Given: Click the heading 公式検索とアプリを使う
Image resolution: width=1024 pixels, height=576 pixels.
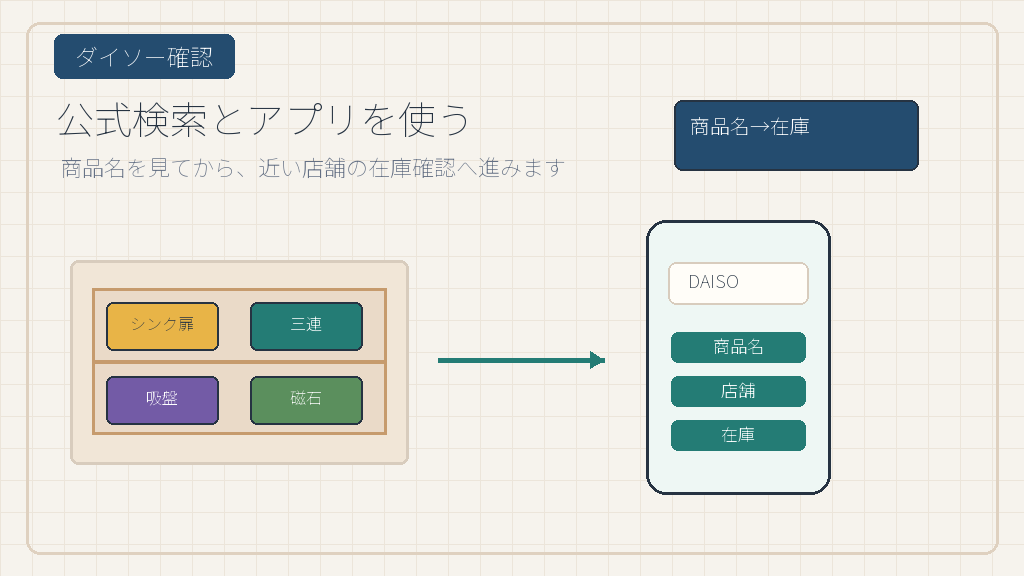Looking at the screenshot, I should pyautogui.click(x=264, y=120).
